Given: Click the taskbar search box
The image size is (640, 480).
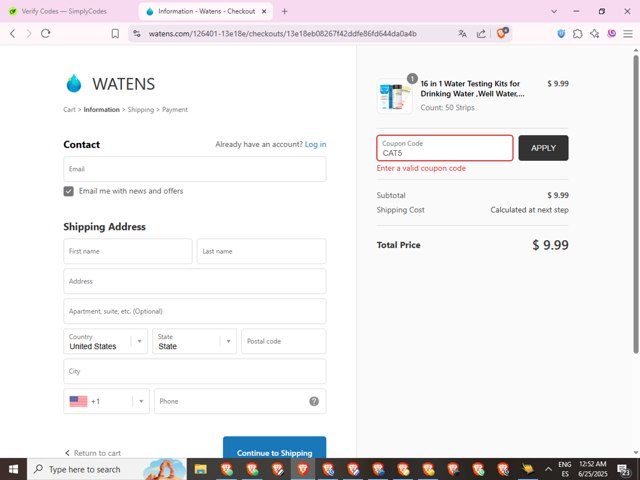Looking at the screenshot, I should (x=107, y=469).
